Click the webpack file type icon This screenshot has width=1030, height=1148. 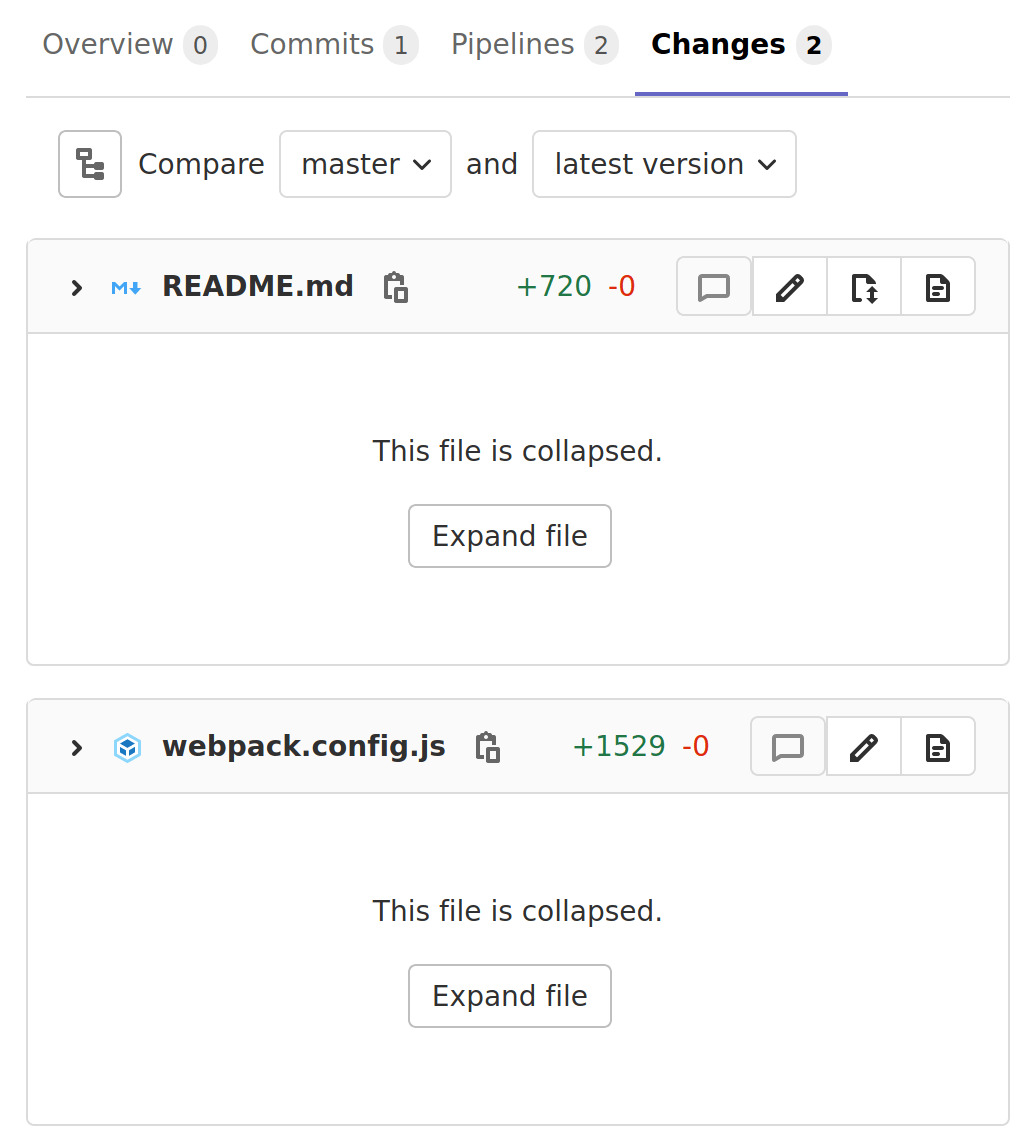[127, 747]
